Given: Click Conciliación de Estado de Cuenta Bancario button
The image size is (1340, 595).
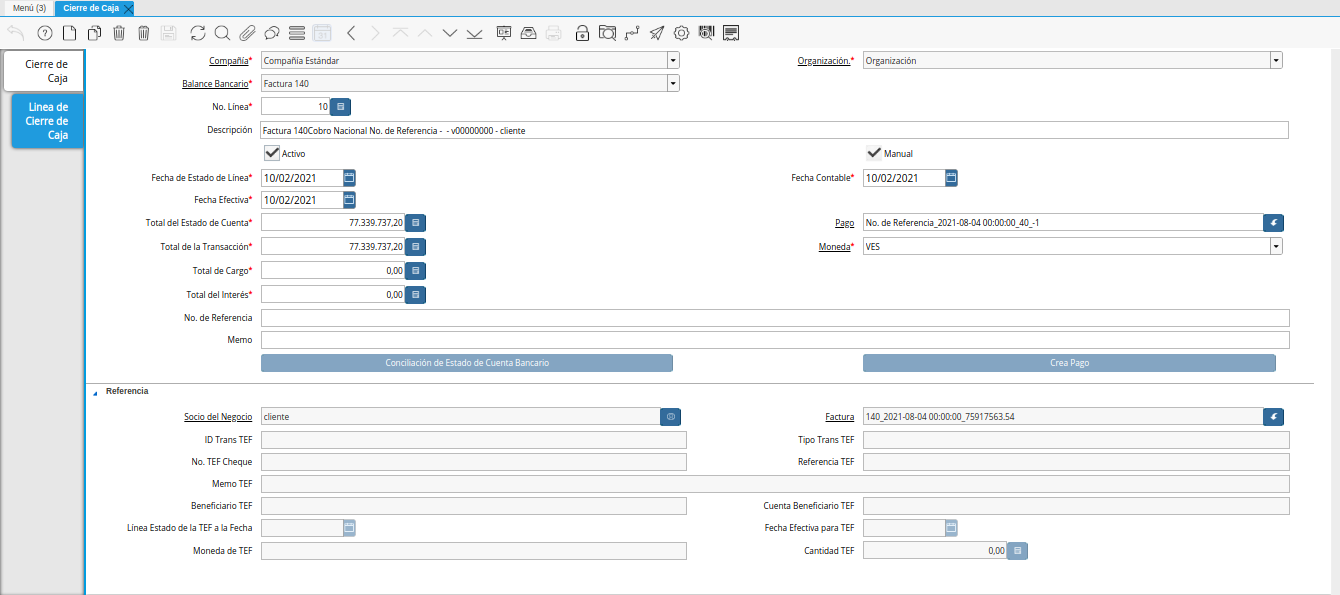Looking at the screenshot, I should click(x=467, y=363).
